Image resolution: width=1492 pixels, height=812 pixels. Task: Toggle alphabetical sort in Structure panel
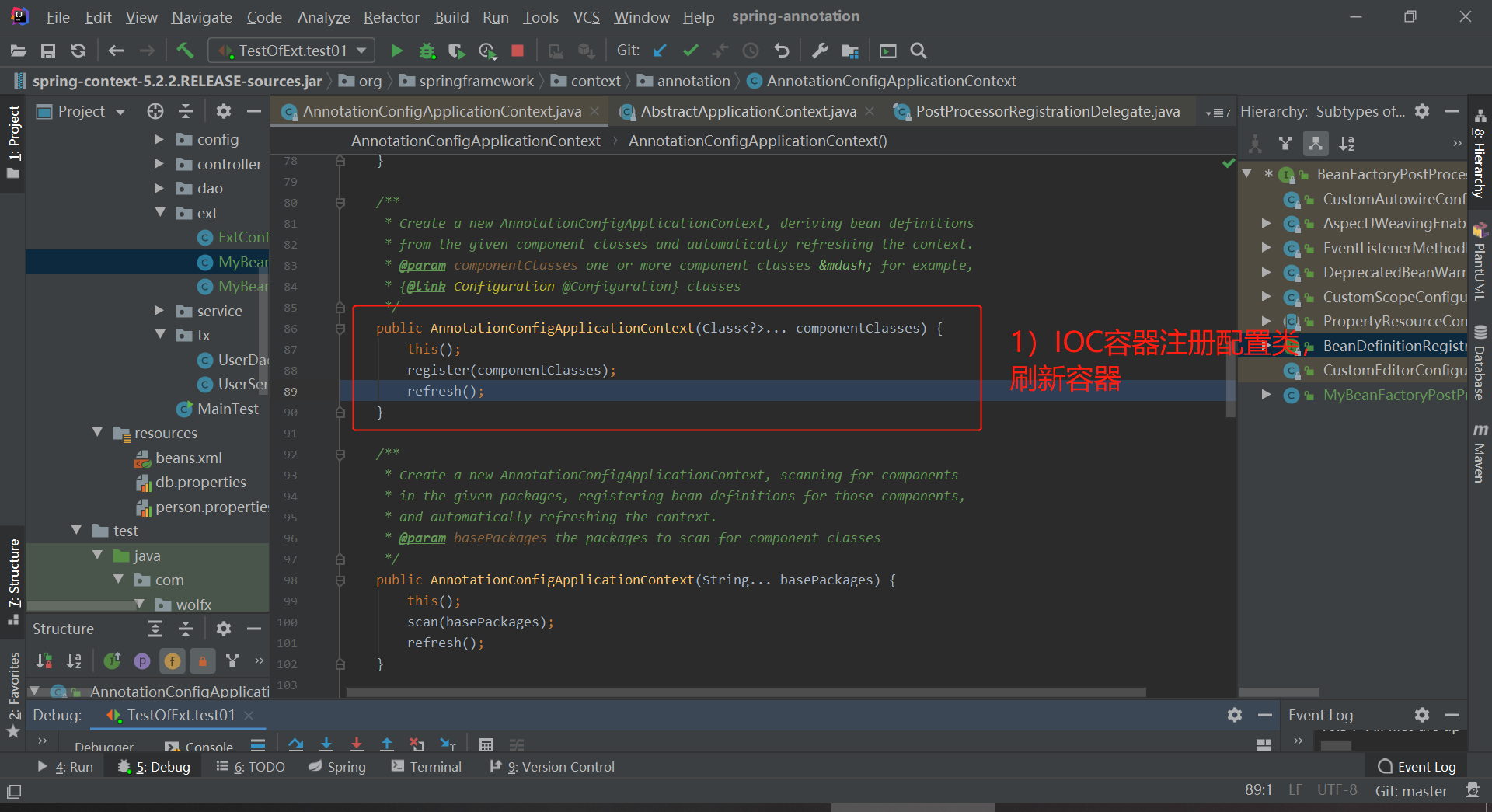75,661
